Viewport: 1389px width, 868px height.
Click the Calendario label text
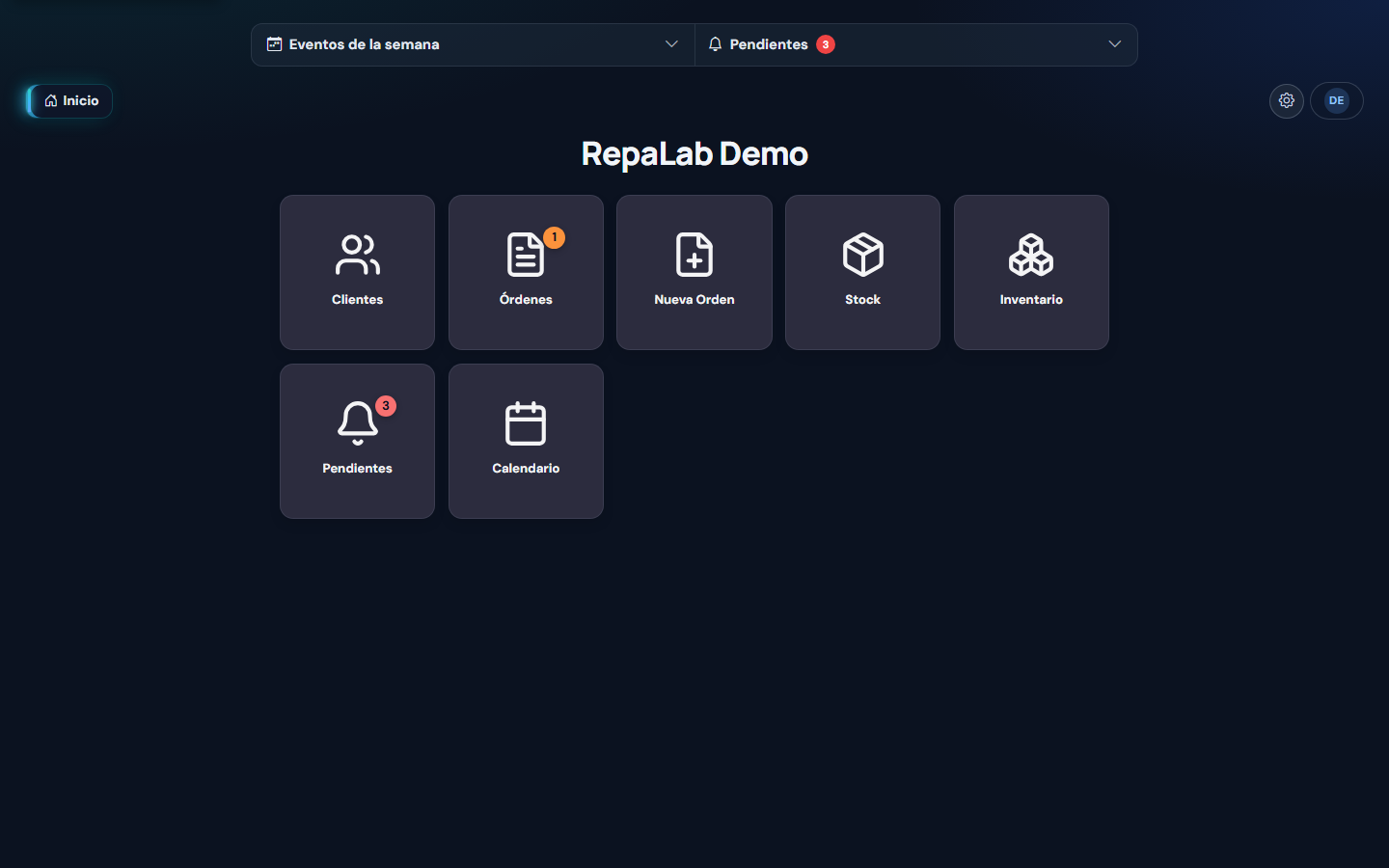526,469
